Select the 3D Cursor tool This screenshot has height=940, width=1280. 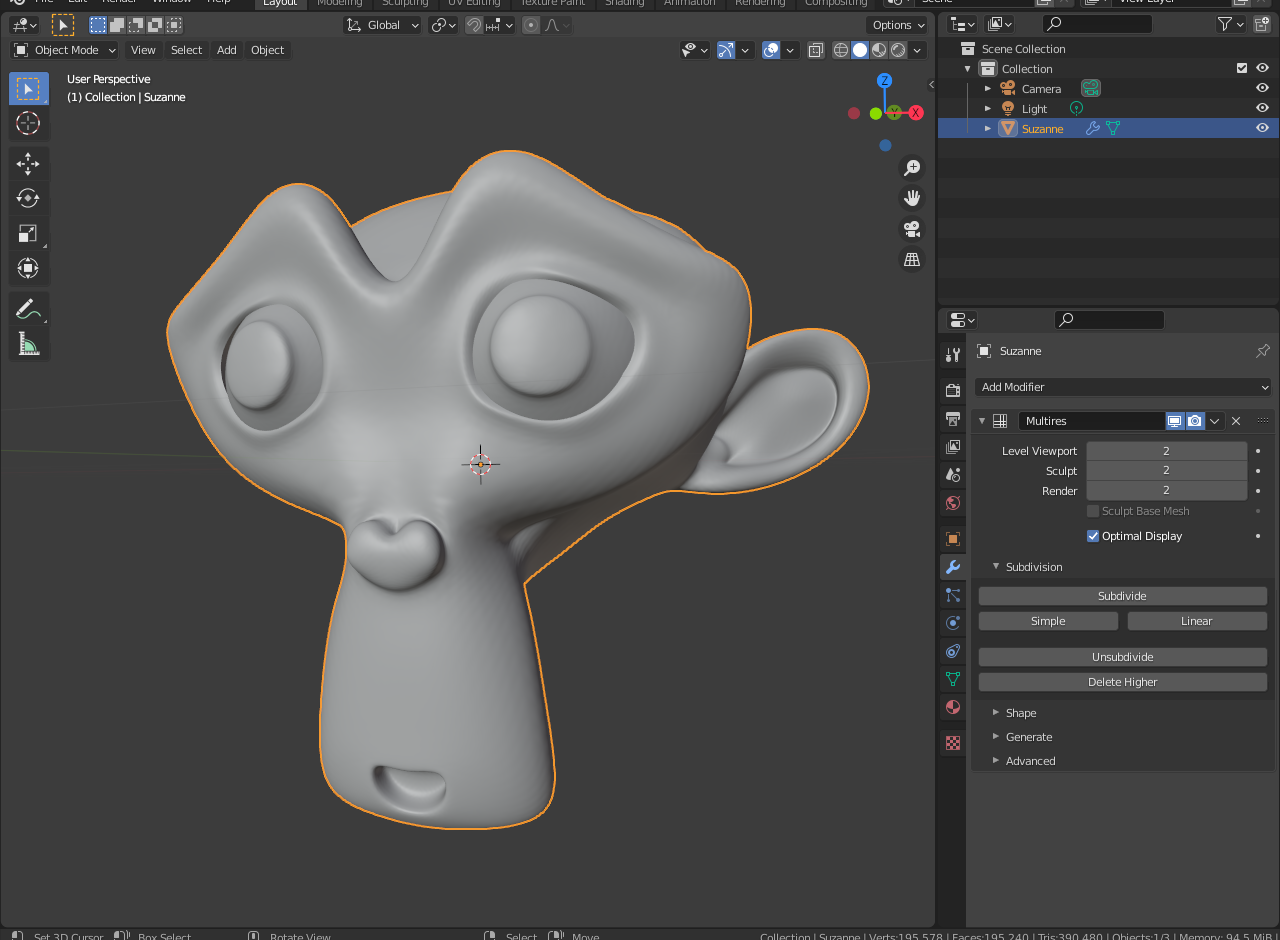[x=28, y=123]
